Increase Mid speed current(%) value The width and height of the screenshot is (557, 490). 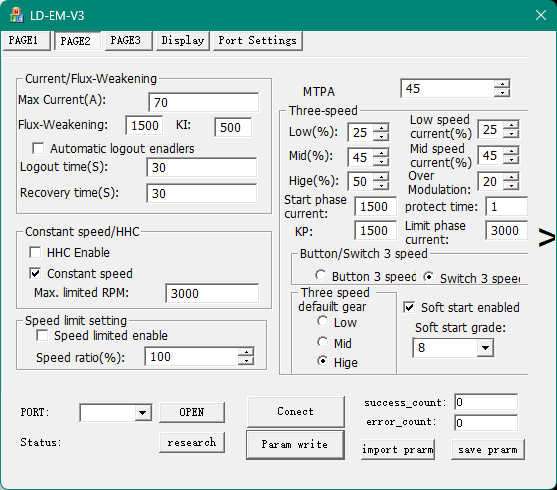click(x=511, y=151)
